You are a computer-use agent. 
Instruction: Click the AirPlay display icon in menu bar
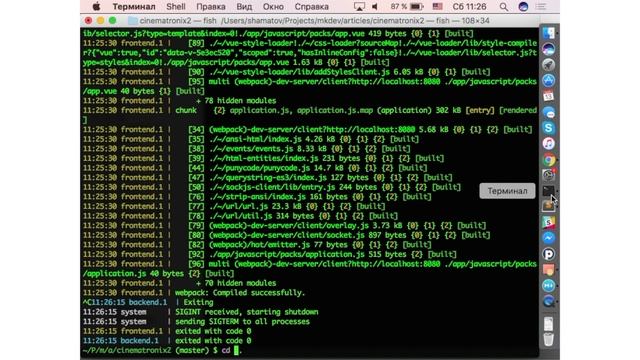coord(359,7)
